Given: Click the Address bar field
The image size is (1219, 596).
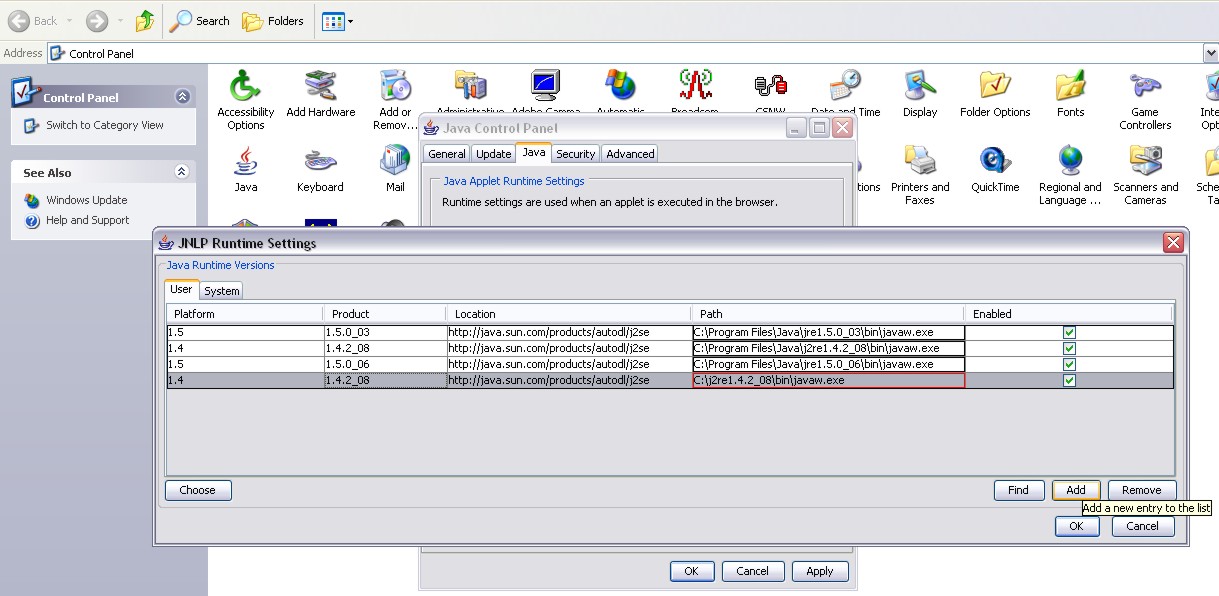Looking at the screenshot, I should [x=625, y=53].
